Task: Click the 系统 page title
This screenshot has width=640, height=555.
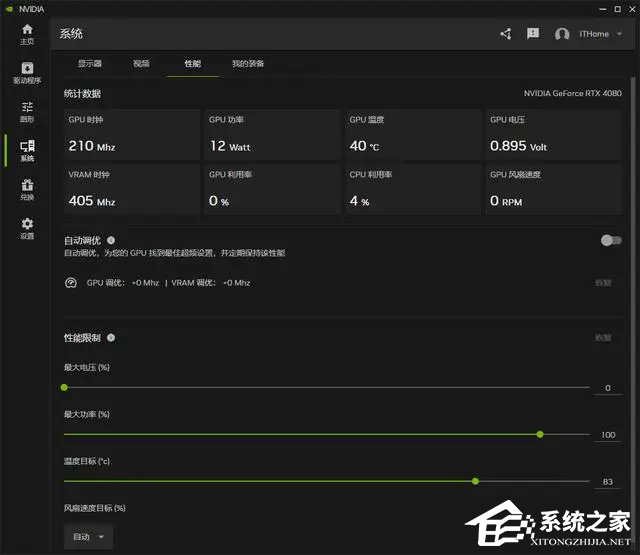Action: coord(71,33)
